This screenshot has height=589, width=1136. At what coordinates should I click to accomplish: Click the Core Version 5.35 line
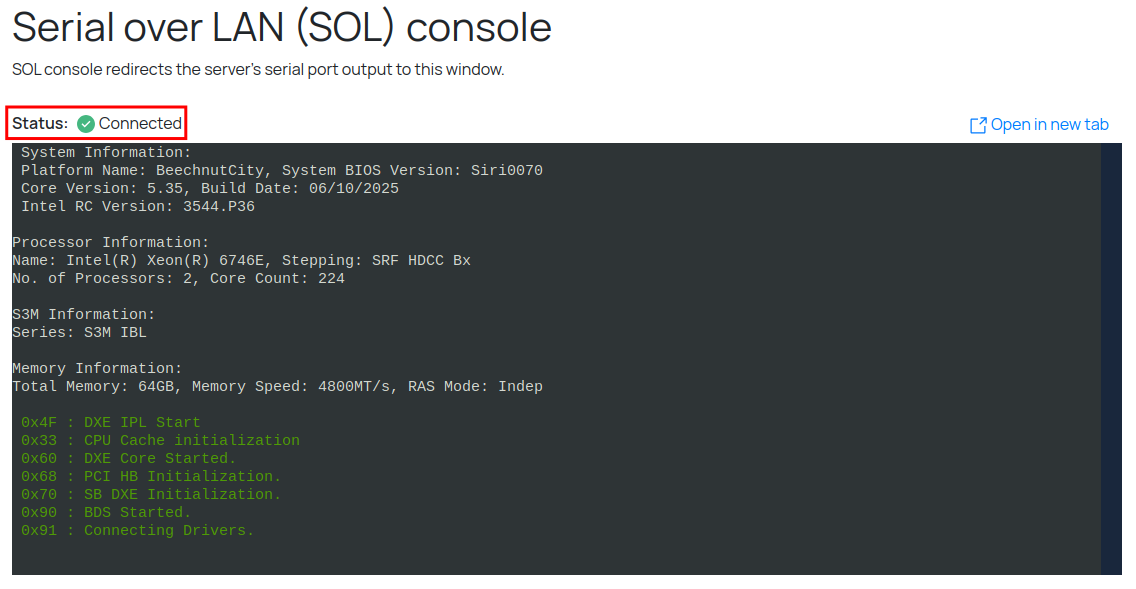coord(209,189)
